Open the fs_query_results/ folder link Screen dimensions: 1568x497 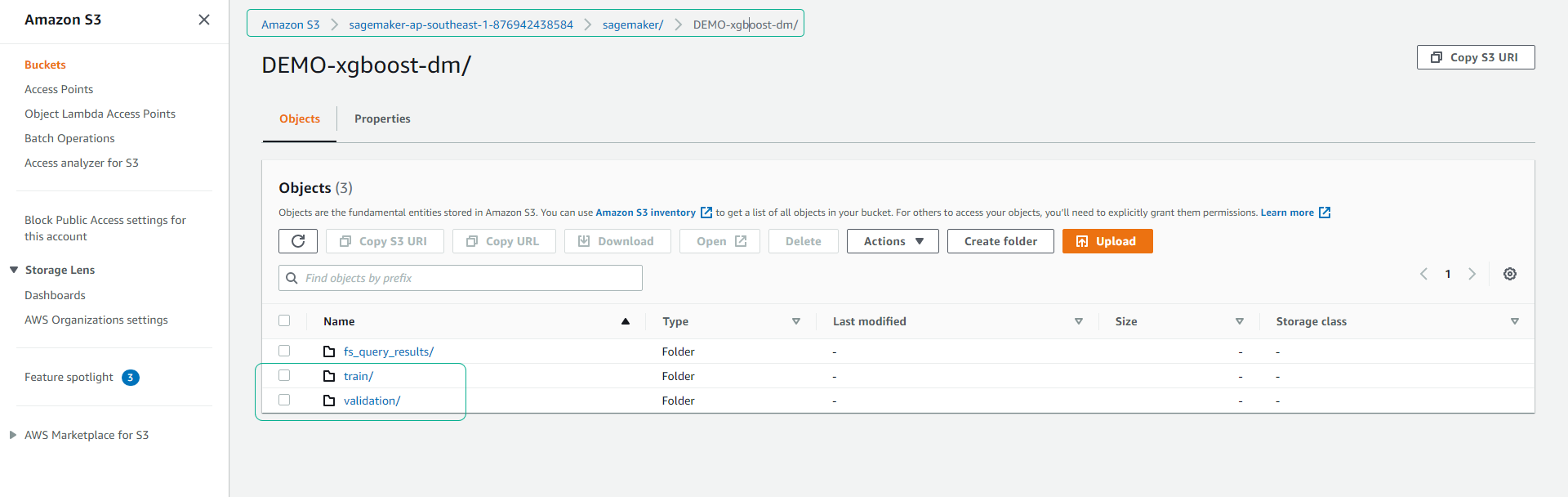click(x=389, y=351)
